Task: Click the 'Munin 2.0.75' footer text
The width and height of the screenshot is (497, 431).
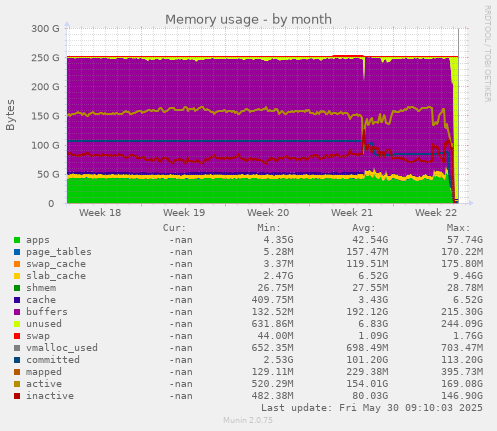Action: point(248,420)
